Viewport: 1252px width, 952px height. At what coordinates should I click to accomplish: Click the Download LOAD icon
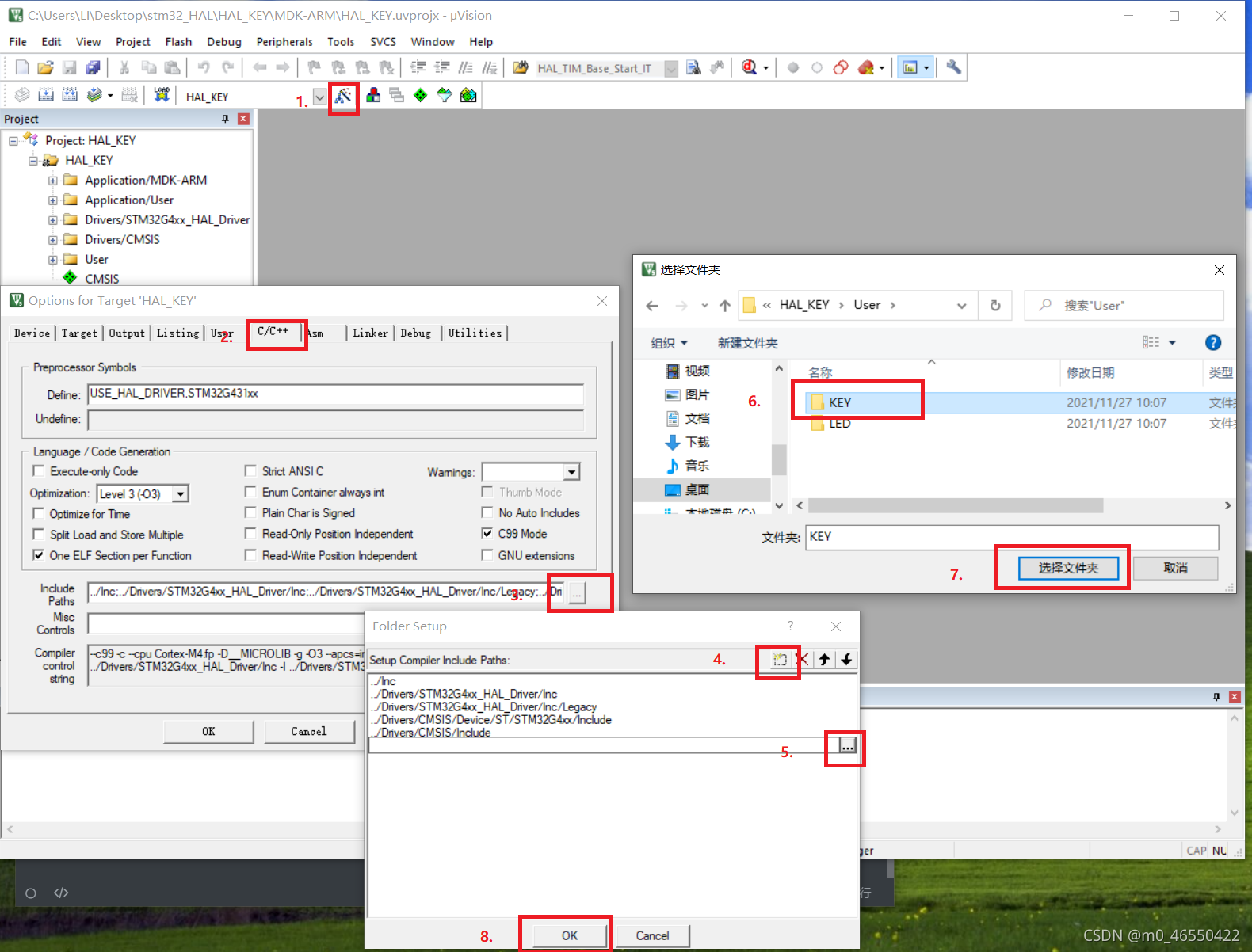(x=162, y=96)
